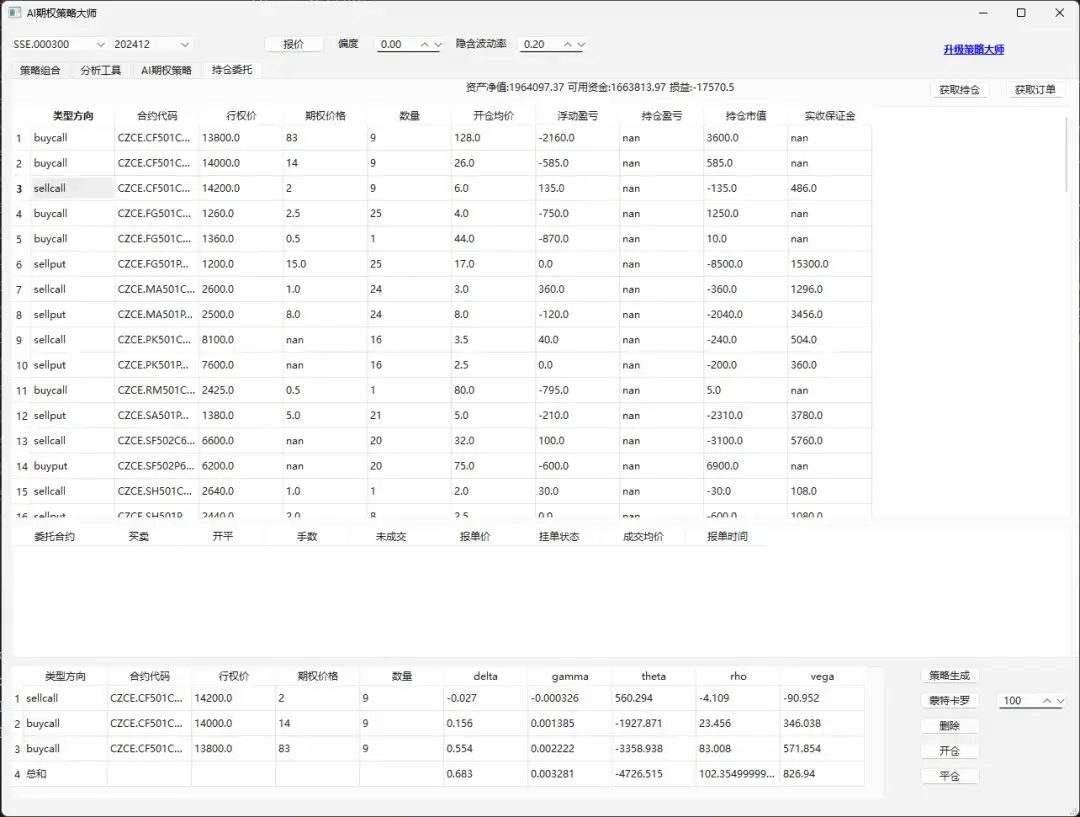
Task: Click the positions table vertical scrollbar
Action: [x=1066, y=155]
